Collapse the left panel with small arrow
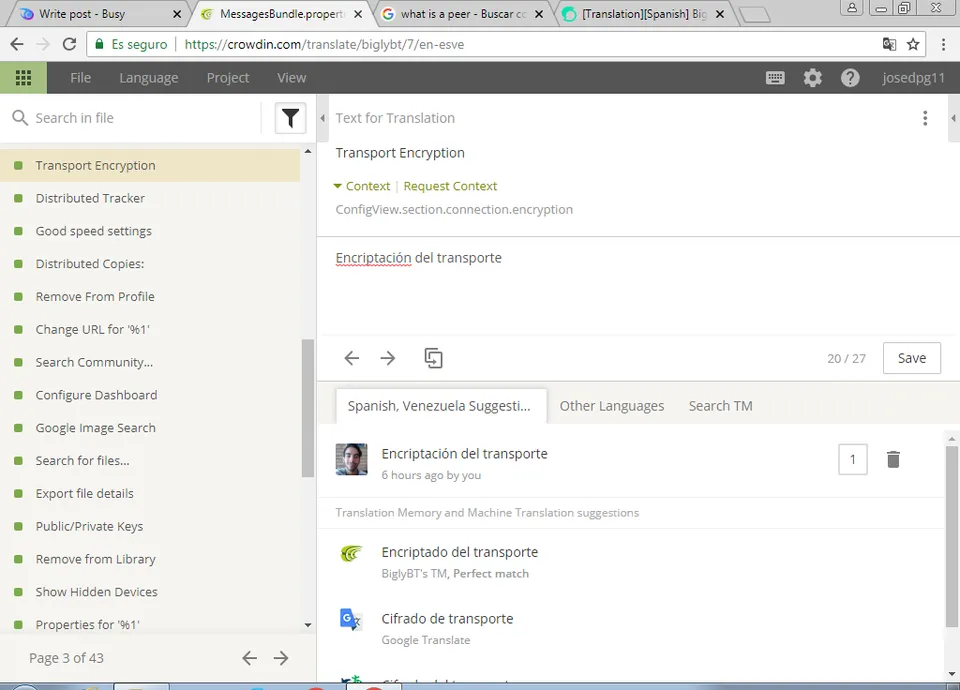Screen dimensions: 960x690 click(323, 118)
